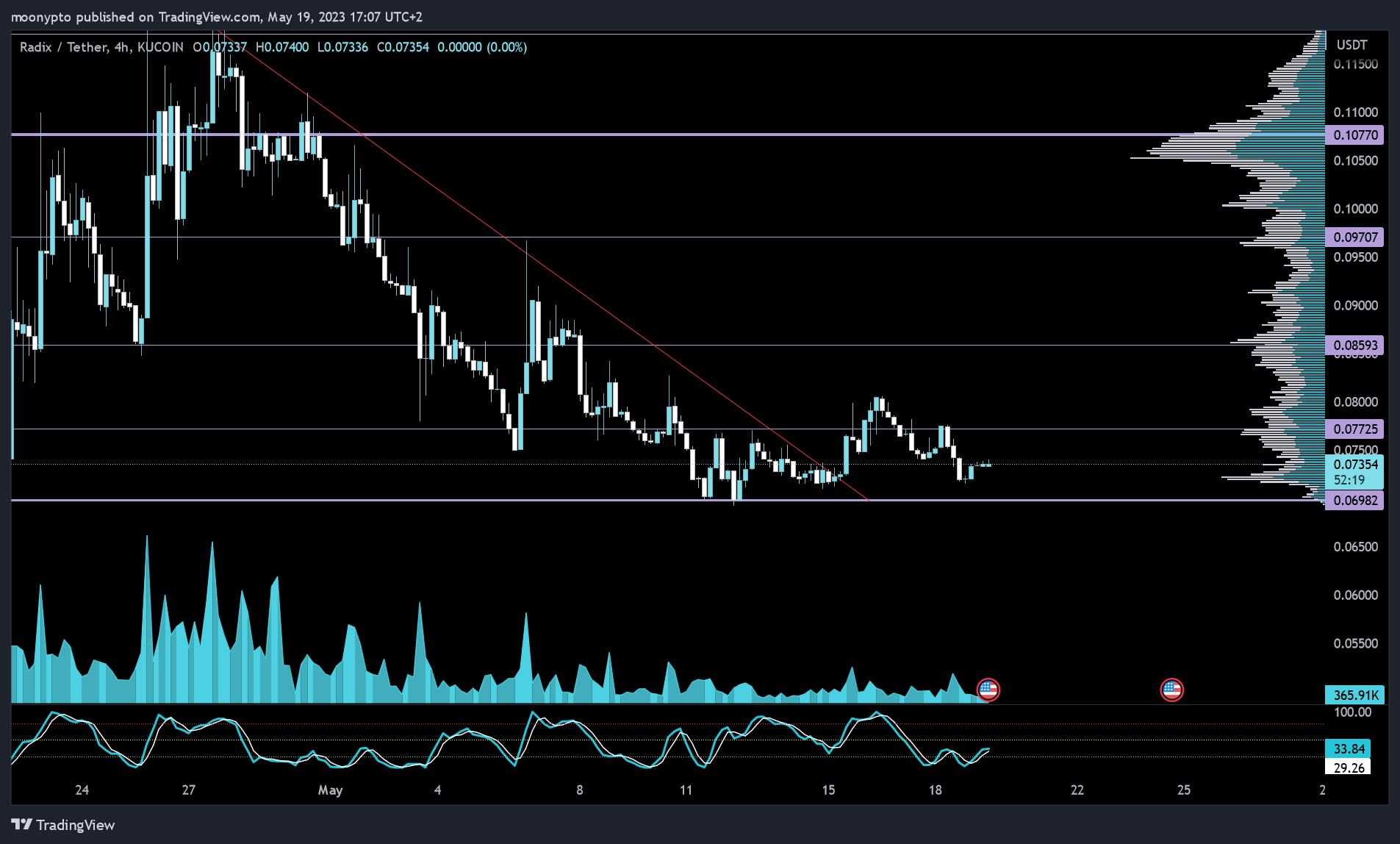Click the low value L0.07336 in legend
This screenshot has width=1400, height=844.
[x=342, y=47]
